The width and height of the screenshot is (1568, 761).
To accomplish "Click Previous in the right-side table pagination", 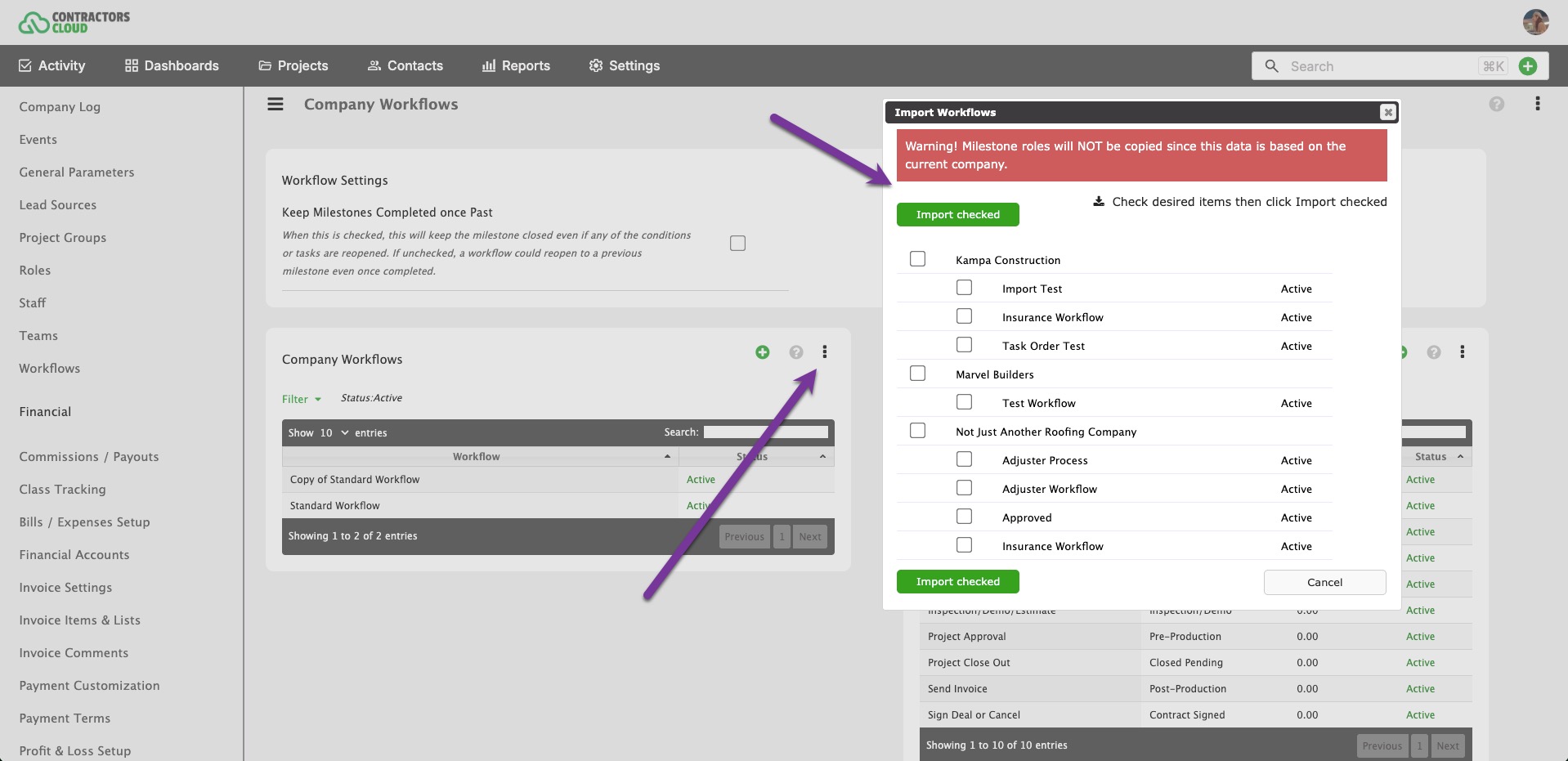I will [x=1382, y=746].
